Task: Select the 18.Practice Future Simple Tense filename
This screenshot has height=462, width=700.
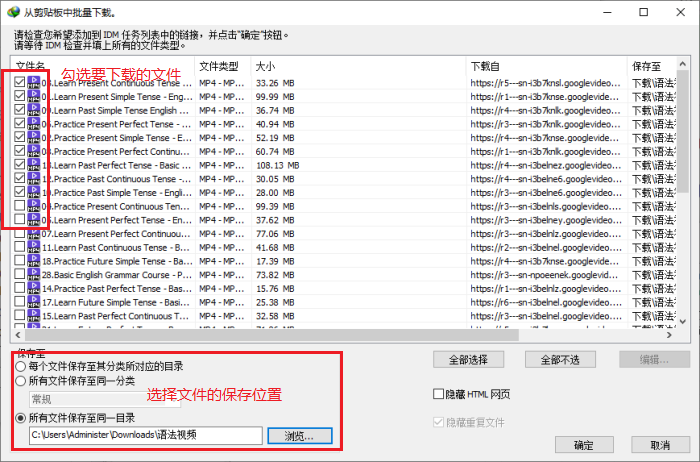Action: [117, 261]
